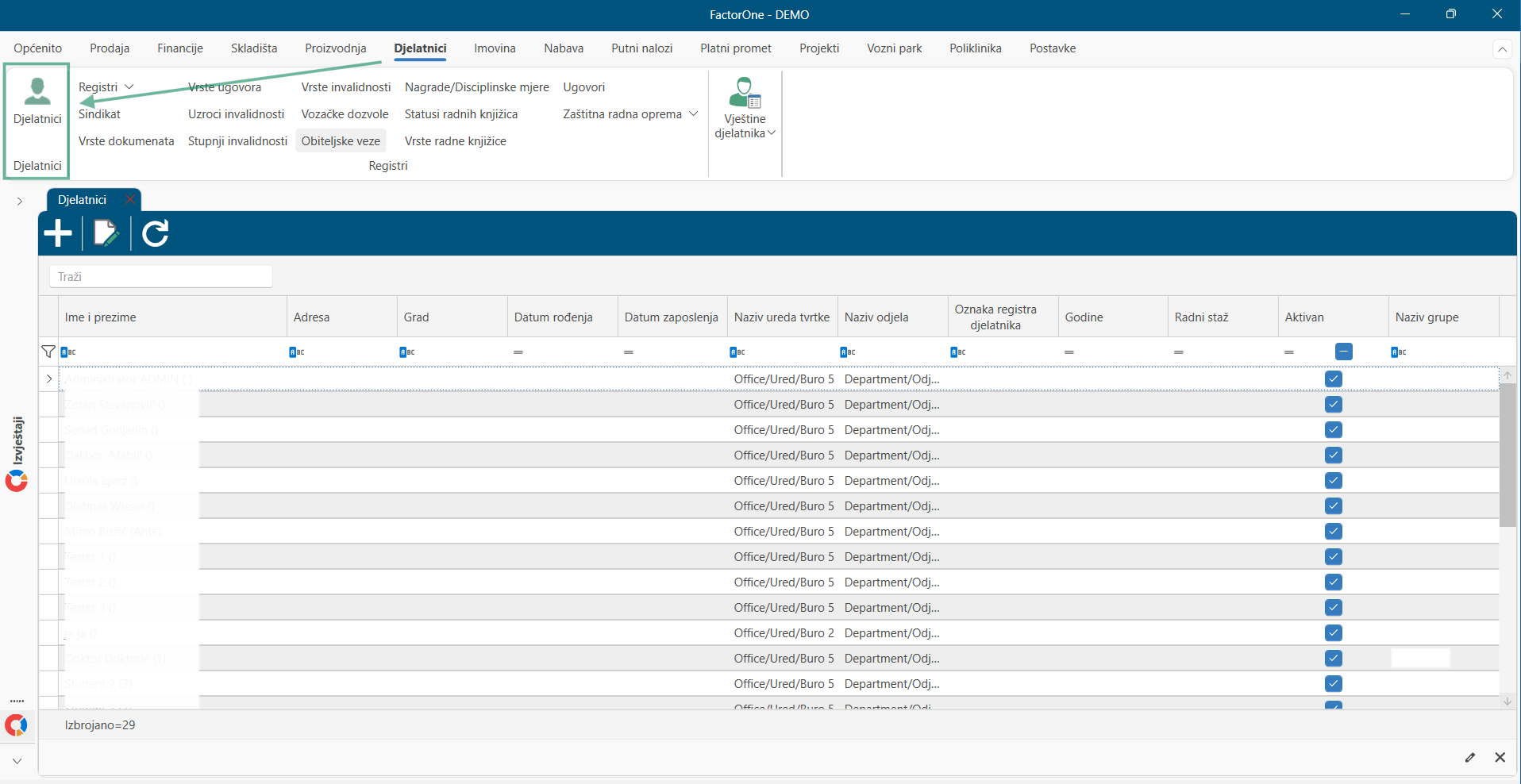Screen dimensions: 1521x784
Task: Sort by Datum zaposlenja column header
Action: pyautogui.click(x=672, y=317)
